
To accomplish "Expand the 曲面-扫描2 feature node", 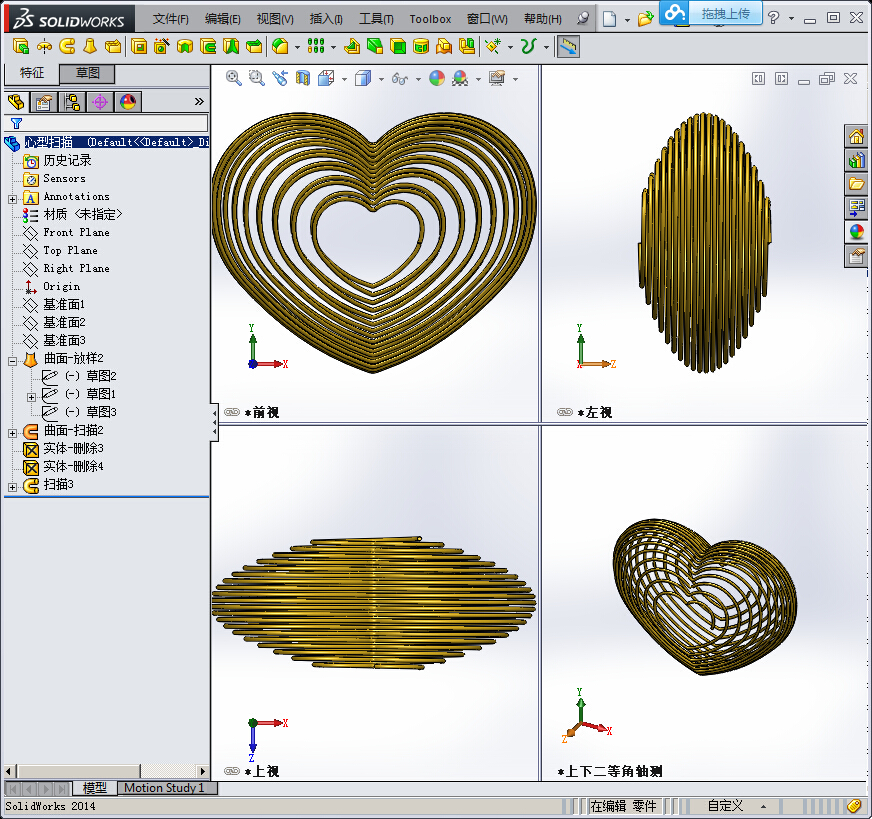I will [12, 433].
